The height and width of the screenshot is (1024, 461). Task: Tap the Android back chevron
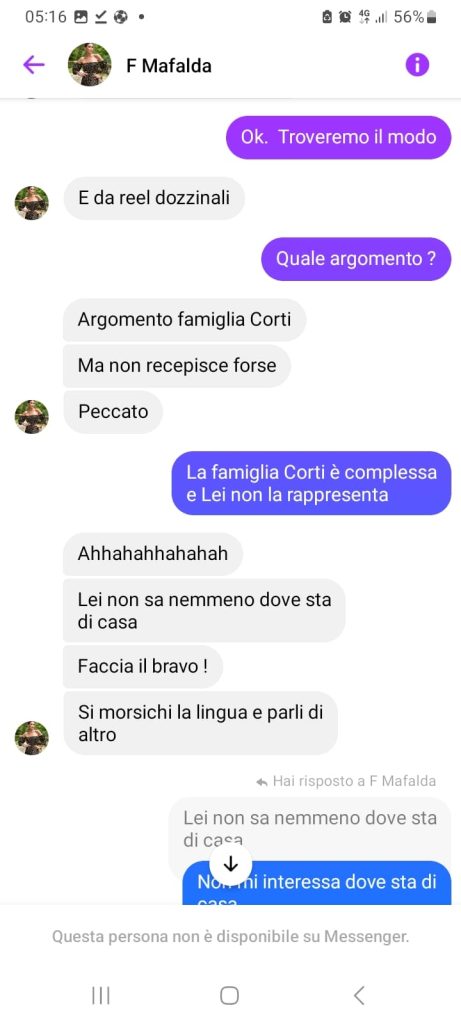pos(358,995)
